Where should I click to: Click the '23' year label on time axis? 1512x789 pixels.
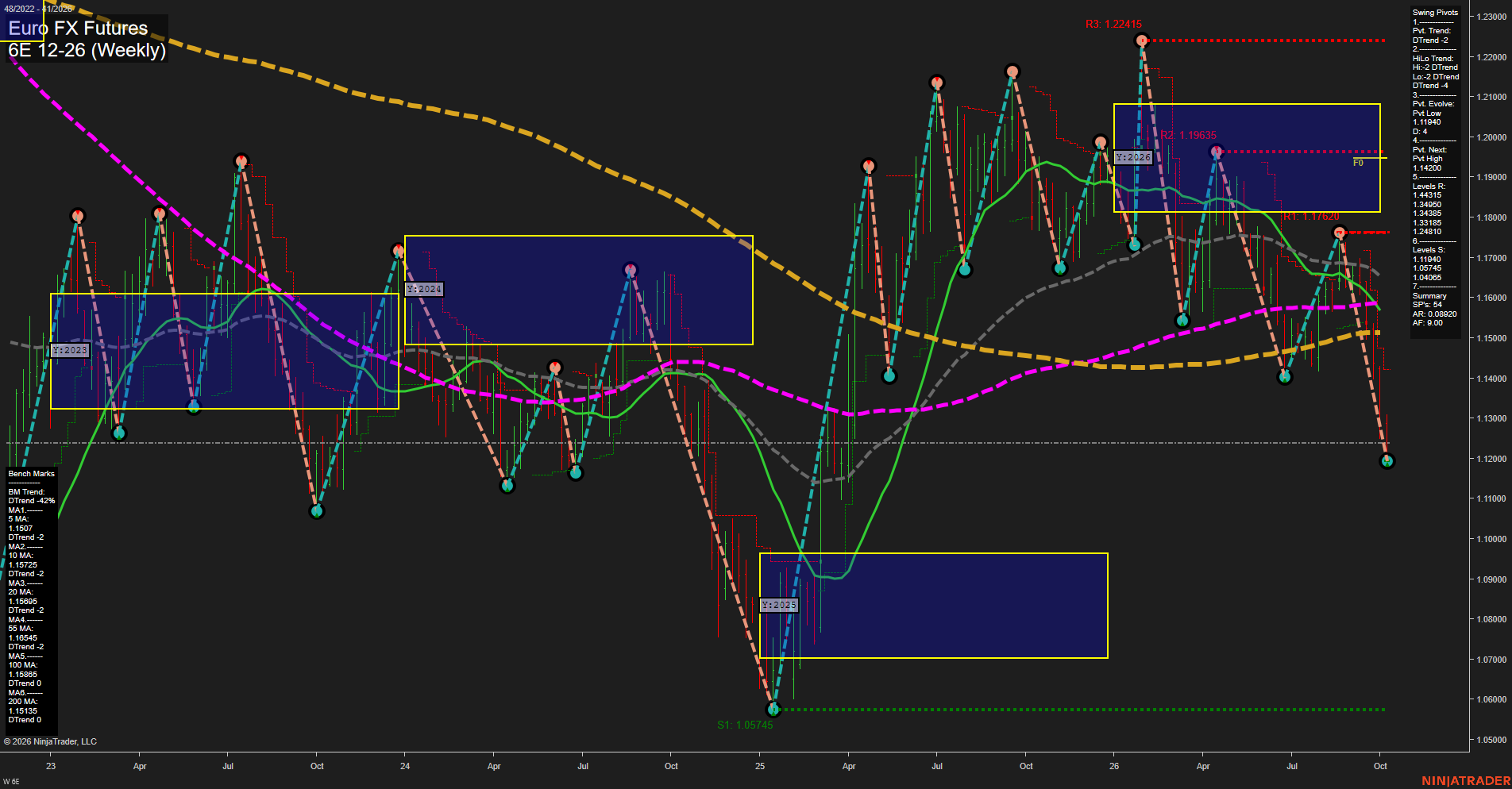51,766
